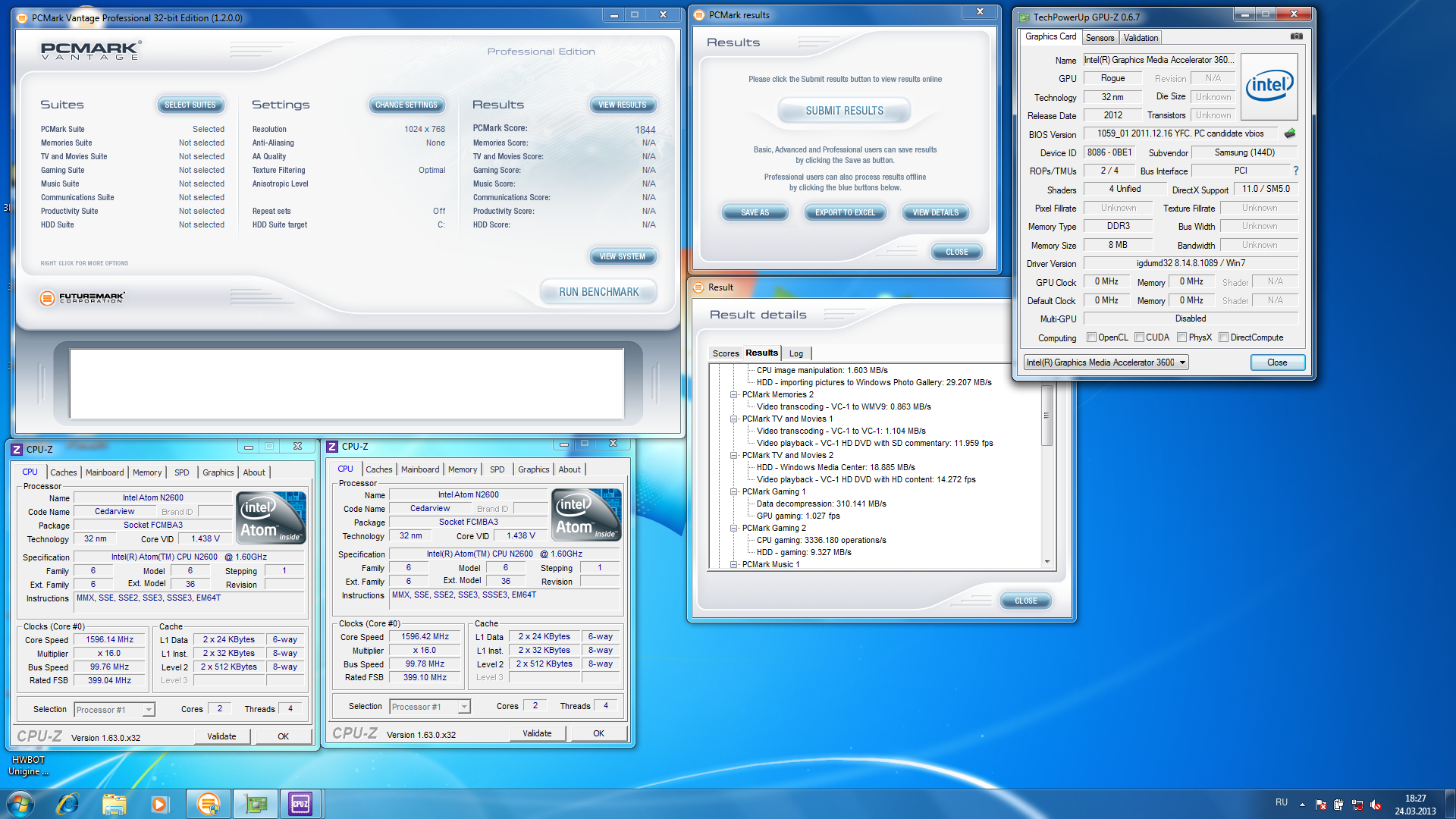This screenshot has width=1456, height=819.
Task: Click the PCMark Vantage logo
Action: [x=91, y=51]
